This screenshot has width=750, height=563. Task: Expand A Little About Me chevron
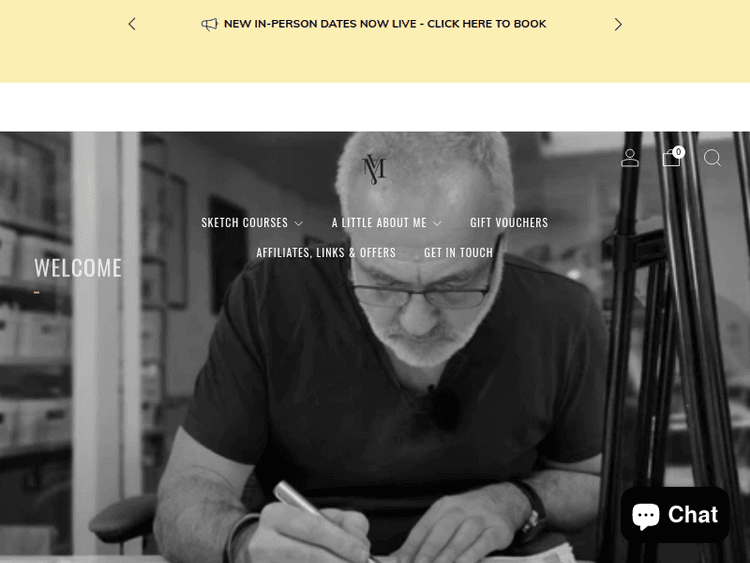point(437,223)
